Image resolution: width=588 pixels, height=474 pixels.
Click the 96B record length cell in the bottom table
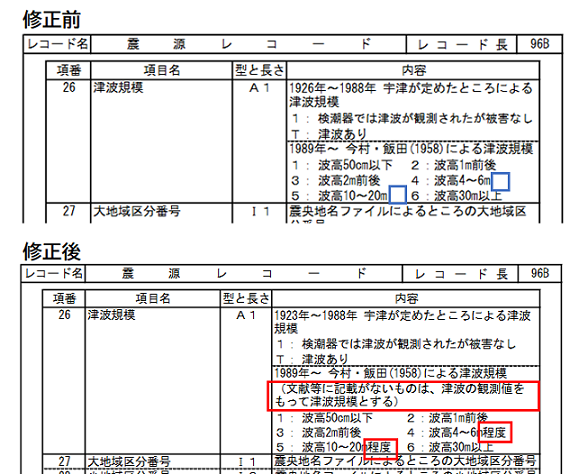click(540, 273)
